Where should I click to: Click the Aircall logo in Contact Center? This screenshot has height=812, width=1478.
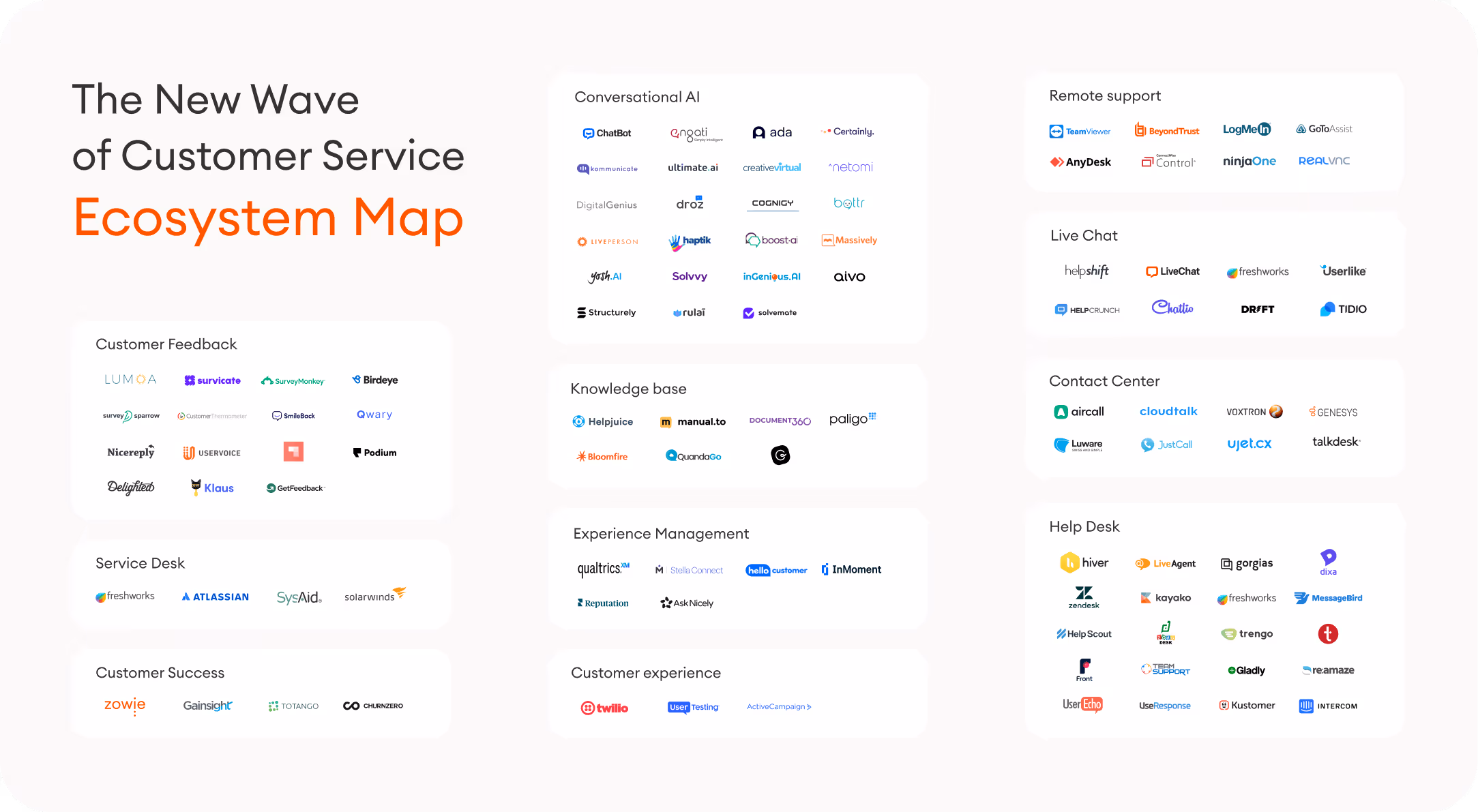click(x=1079, y=412)
